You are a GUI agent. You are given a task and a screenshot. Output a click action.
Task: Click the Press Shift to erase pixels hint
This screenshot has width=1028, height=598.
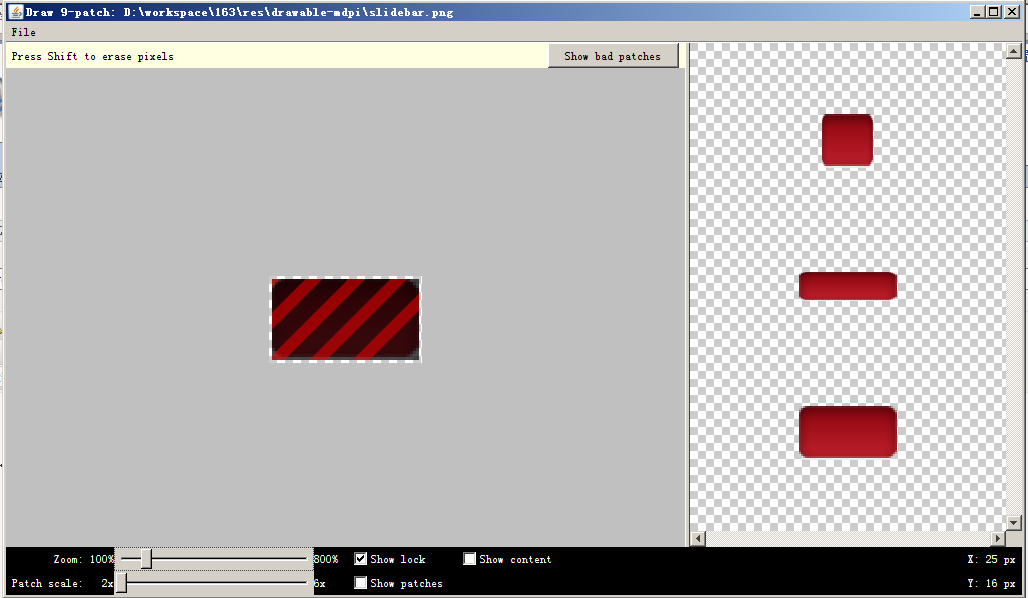pos(92,56)
